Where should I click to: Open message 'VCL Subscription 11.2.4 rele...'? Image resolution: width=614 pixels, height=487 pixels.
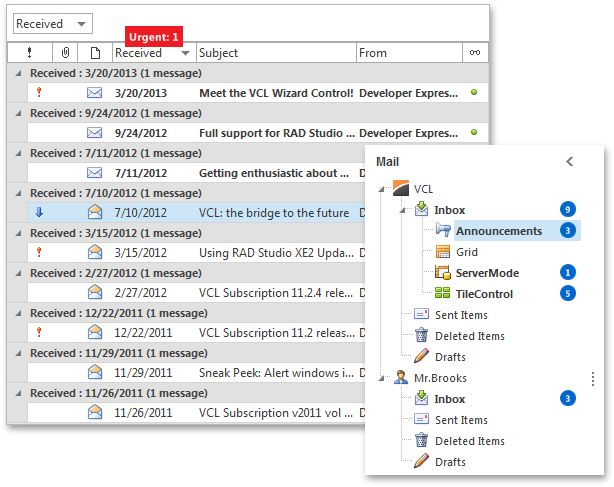(x=276, y=293)
